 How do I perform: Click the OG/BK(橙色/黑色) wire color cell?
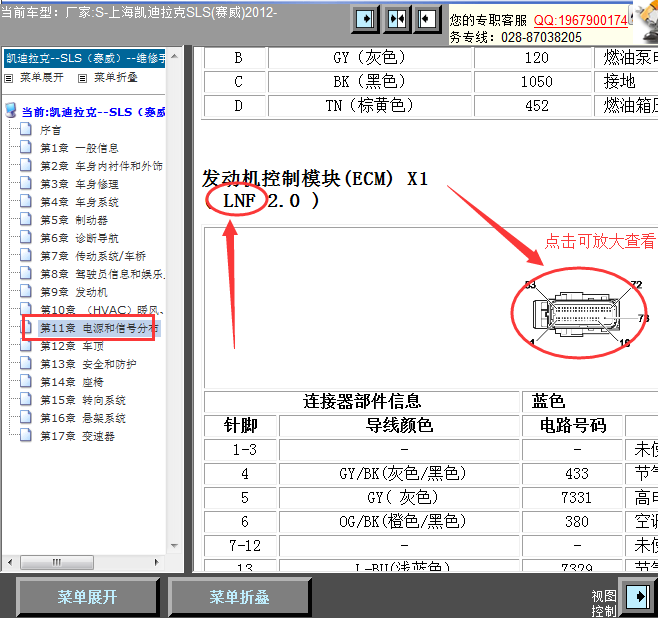[399, 522]
